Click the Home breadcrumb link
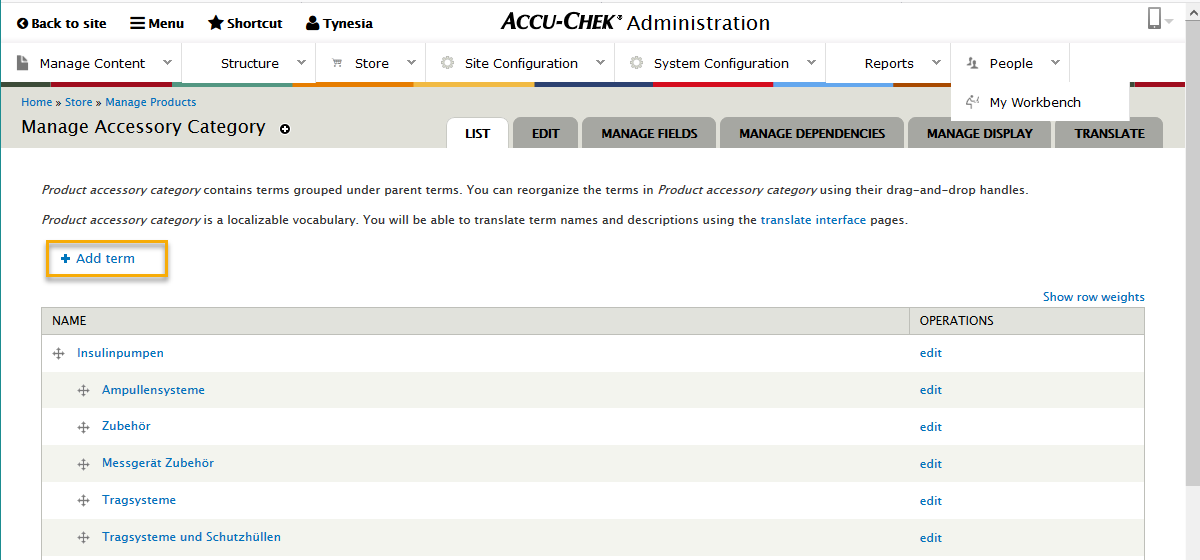 (36, 102)
